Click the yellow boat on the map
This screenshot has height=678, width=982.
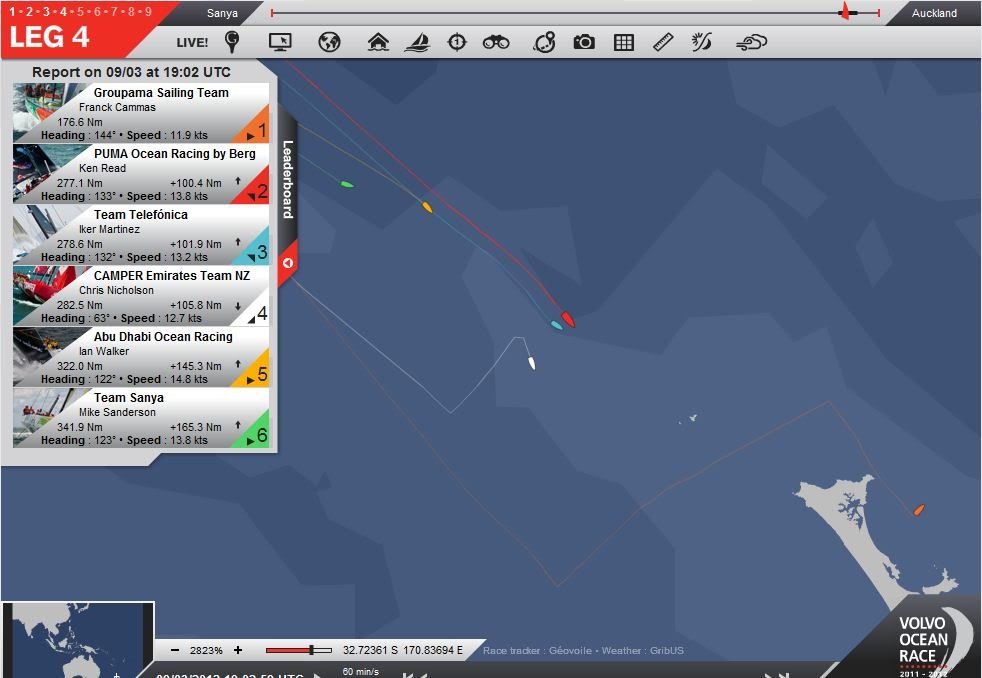(x=427, y=207)
